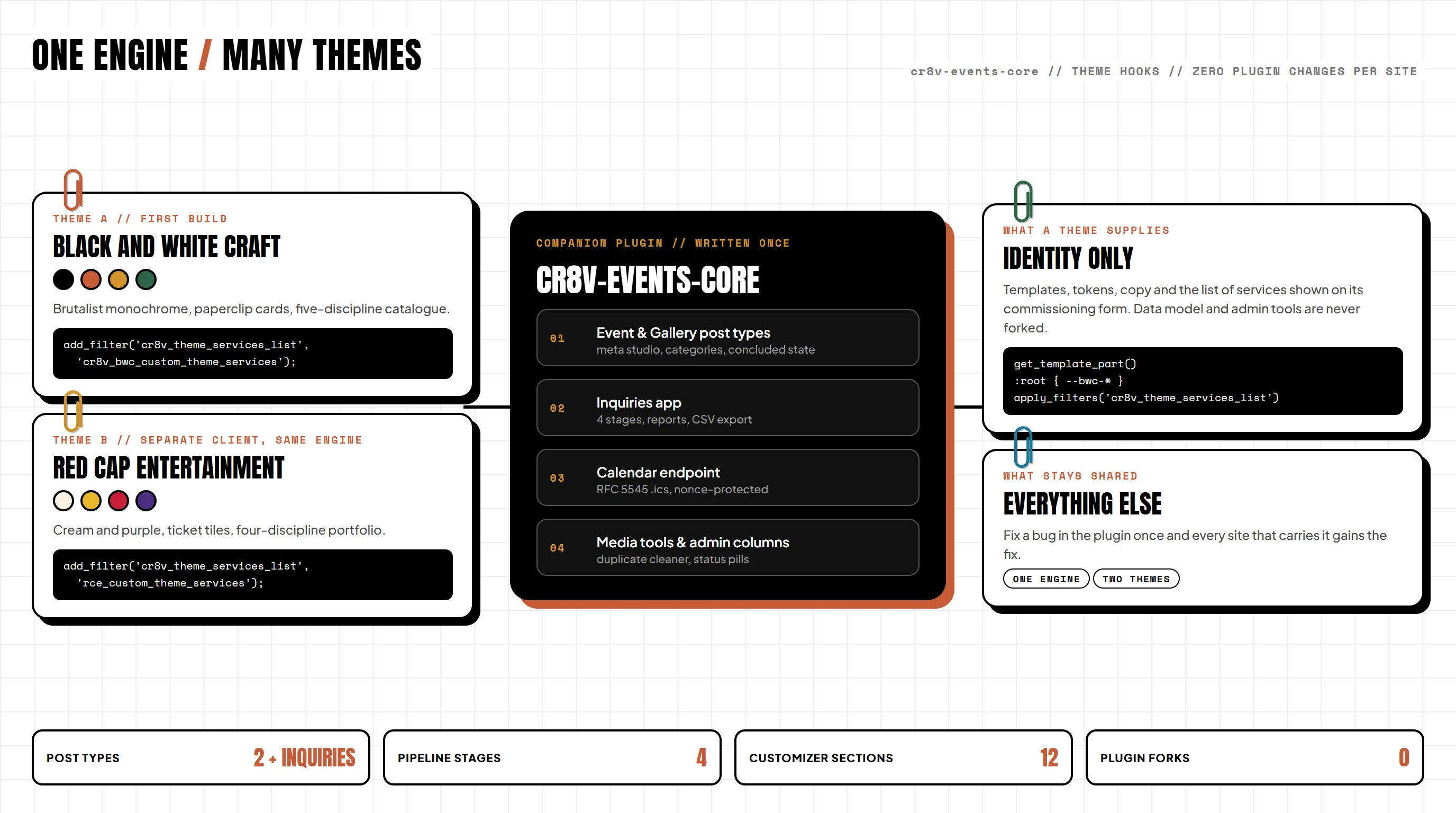Click the 'What Stays Shared' label
Screen dimensions: 1456x813
click(1070, 476)
